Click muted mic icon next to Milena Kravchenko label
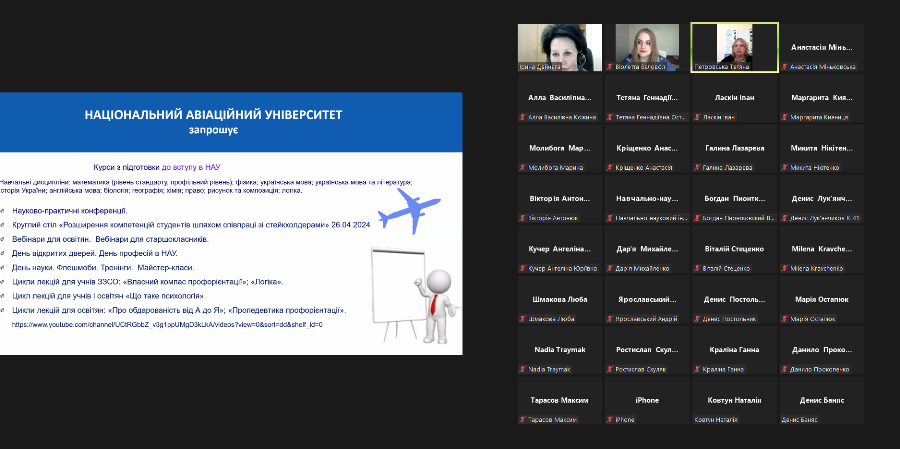Viewport: 900px width, 449px height. [785, 268]
